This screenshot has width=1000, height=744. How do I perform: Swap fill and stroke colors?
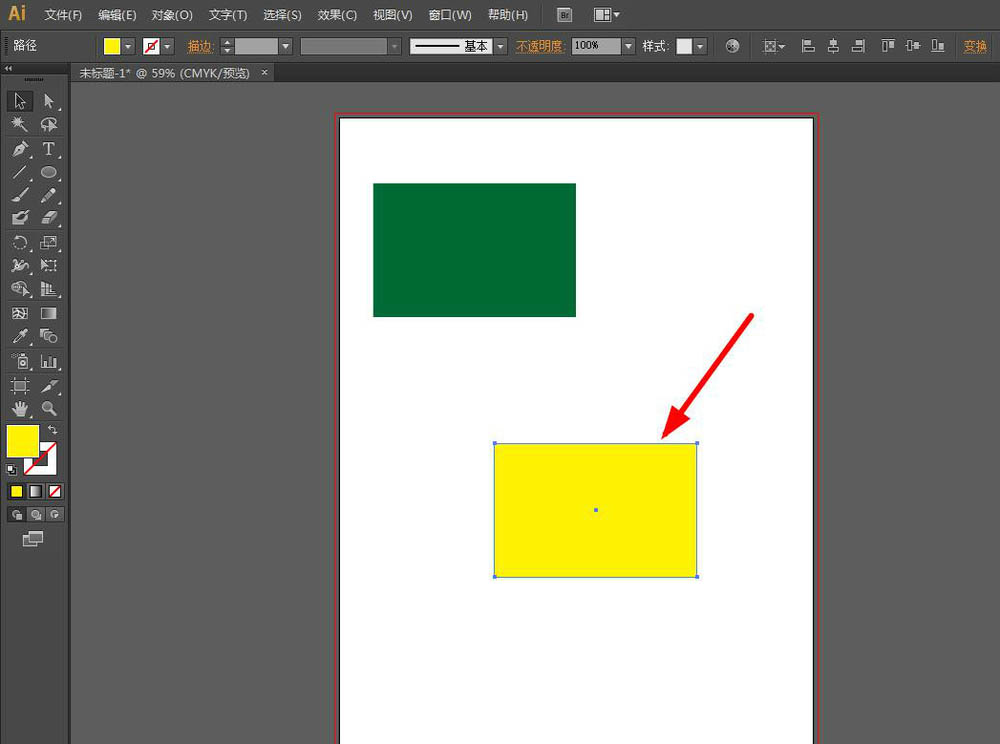coord(53,429)
